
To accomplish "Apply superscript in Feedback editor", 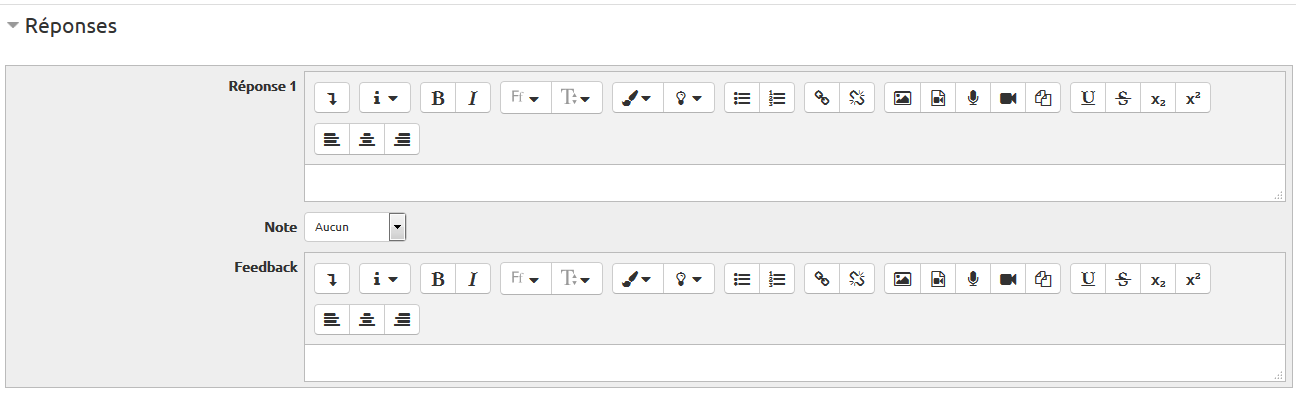I will point(1193,279).
